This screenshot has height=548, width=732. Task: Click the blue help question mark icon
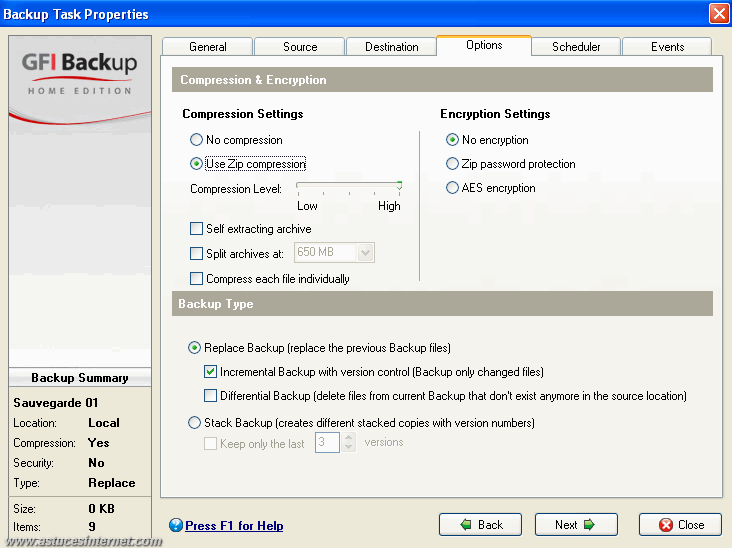click(176, 525)
